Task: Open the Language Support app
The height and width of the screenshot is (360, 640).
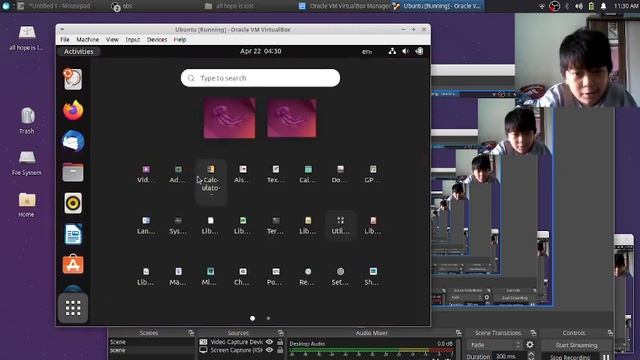Action: click(146, 225)
